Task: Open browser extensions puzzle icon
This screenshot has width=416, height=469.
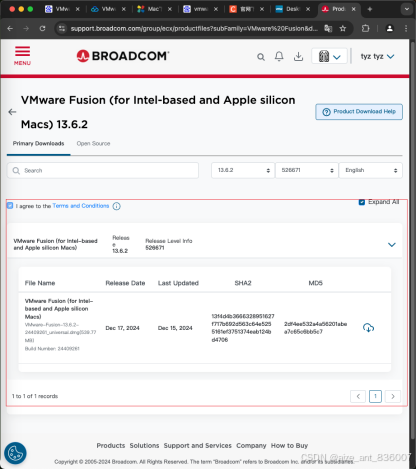Action: 365,29
